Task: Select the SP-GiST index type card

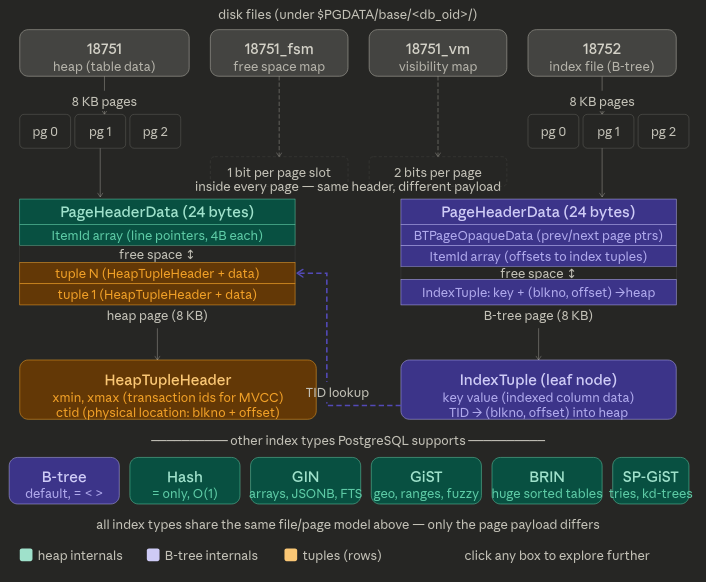Action: click(651, 481)
